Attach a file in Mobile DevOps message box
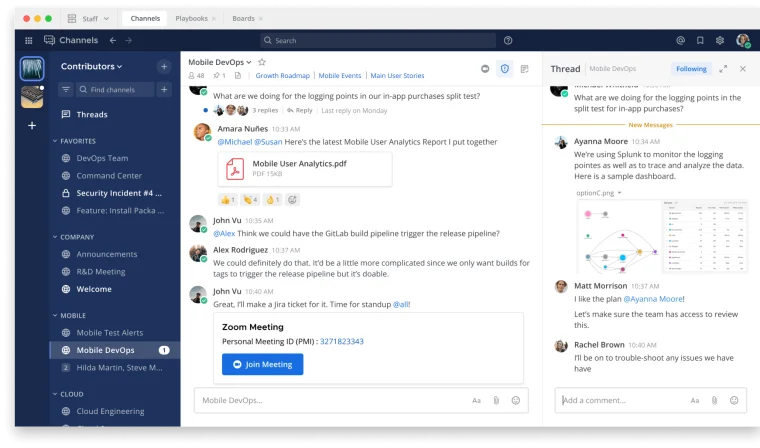The height and width of the screenshot is (448, 760). [x=496, y=400]
